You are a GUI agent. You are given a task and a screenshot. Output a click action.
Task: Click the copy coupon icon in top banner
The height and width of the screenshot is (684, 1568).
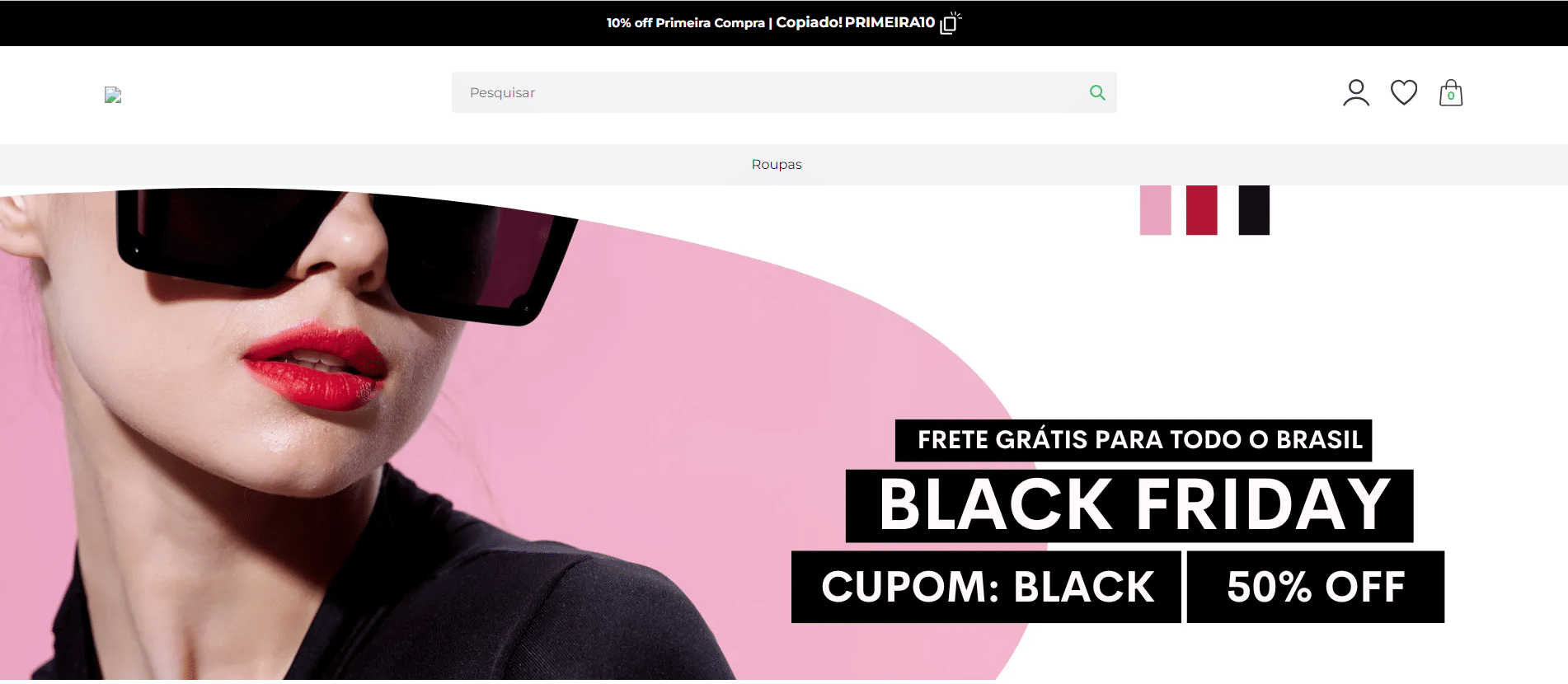[x=950, y=23]
